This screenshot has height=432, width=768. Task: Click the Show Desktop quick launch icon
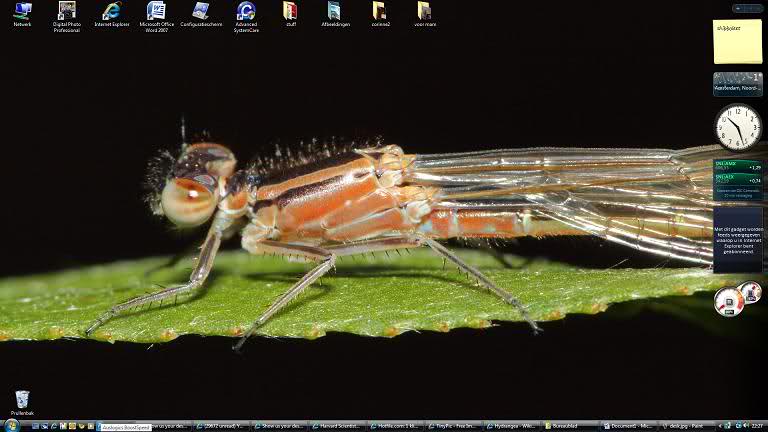click(x=35, y=427)
